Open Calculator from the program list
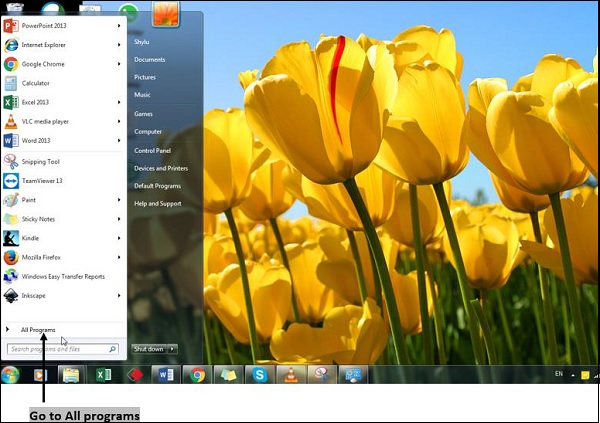Screen dimensions: 600x423 click(x=35, y=83)
